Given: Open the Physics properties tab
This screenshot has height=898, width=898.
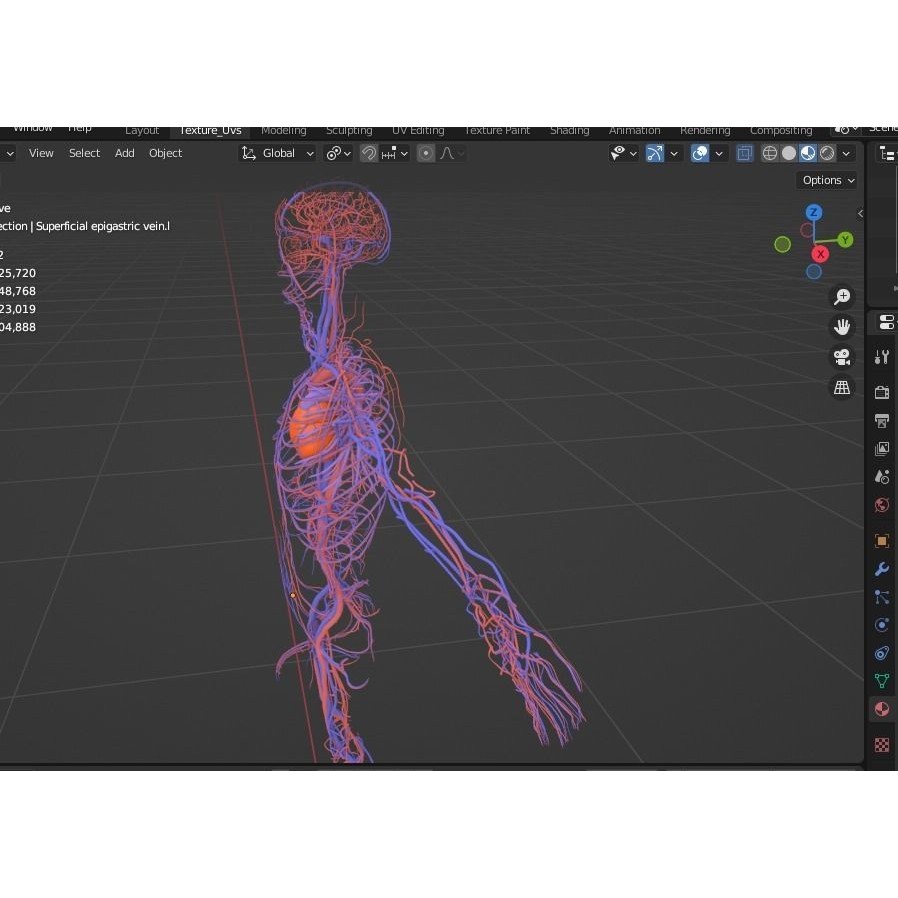Looking at the screenshot, I should click(881, 625).
